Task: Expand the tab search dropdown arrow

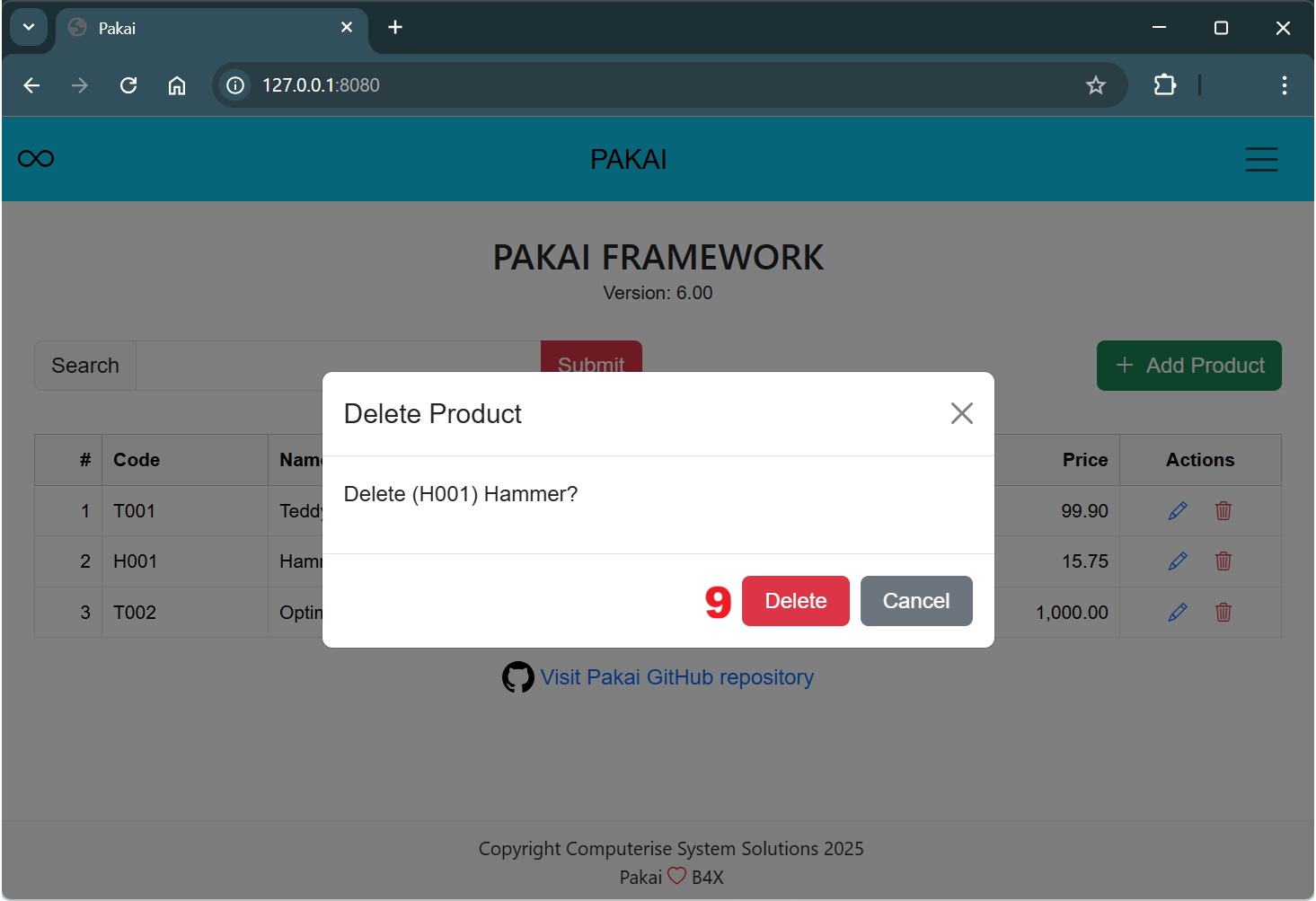Action: tap(29, 27)
